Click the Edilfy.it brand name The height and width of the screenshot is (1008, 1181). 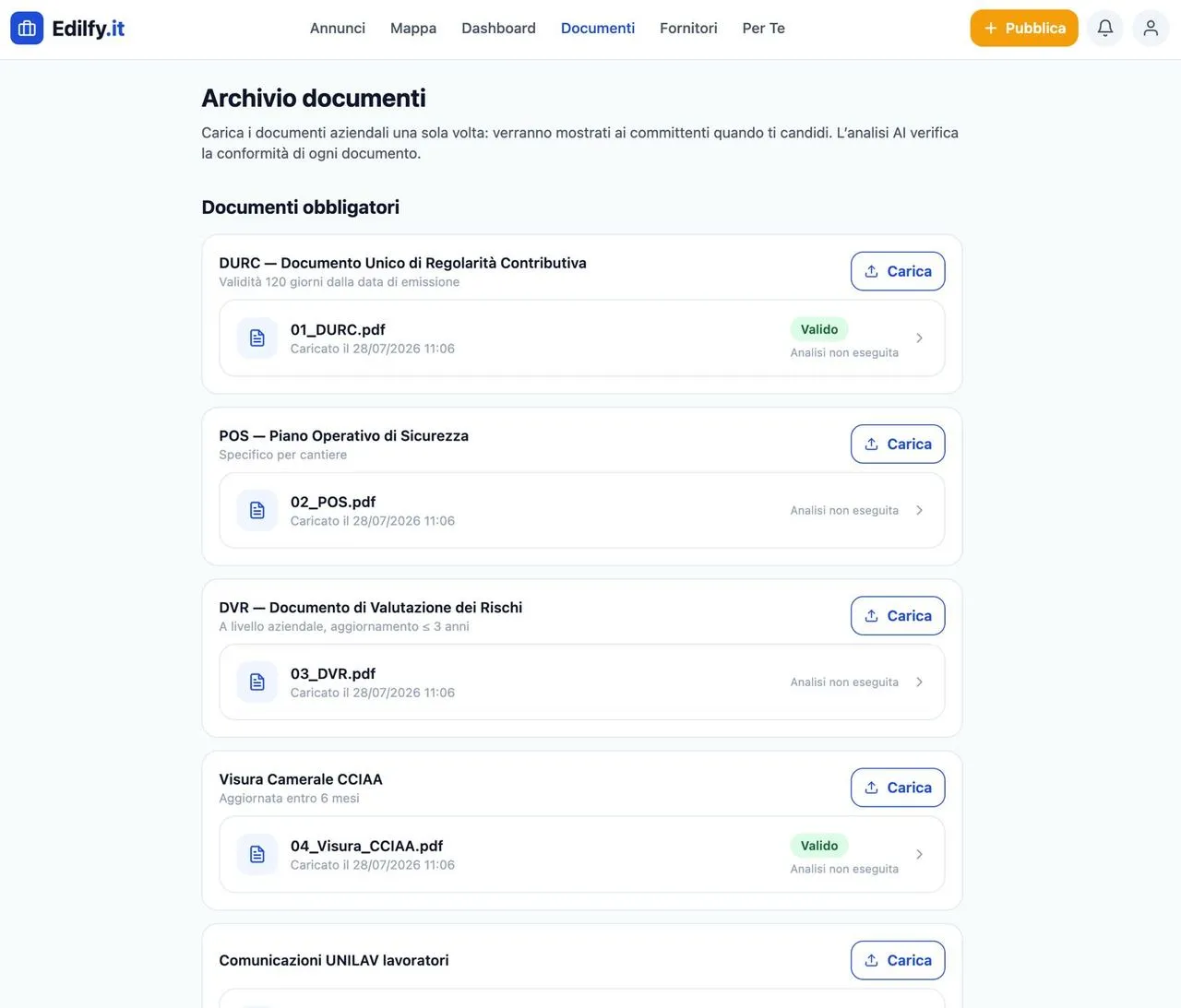coord(89,28)
